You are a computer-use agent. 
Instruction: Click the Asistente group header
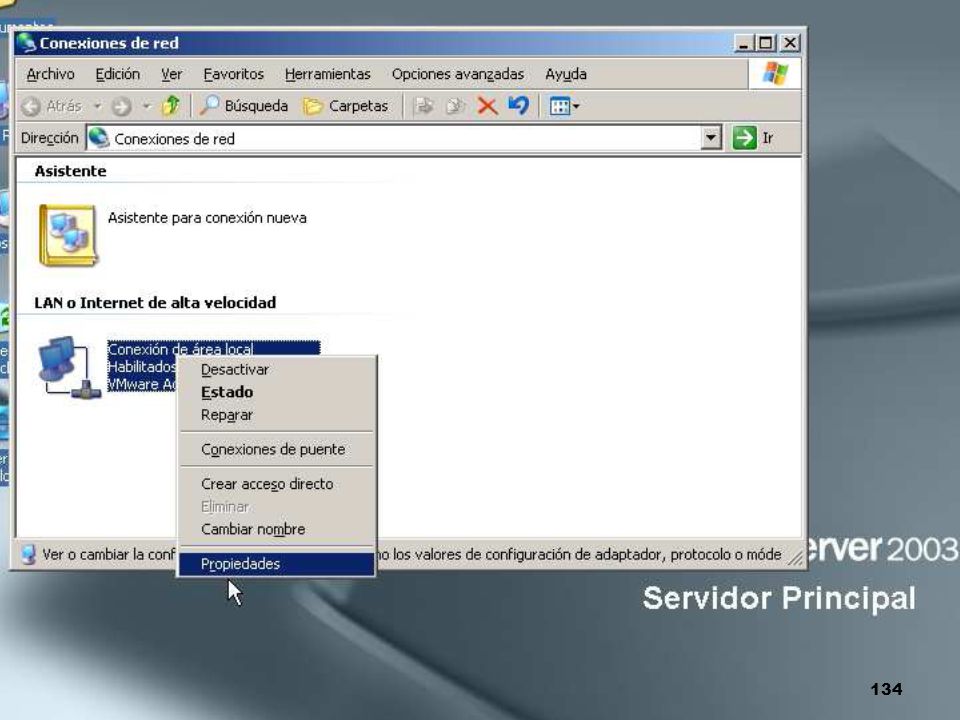point(70,171)
